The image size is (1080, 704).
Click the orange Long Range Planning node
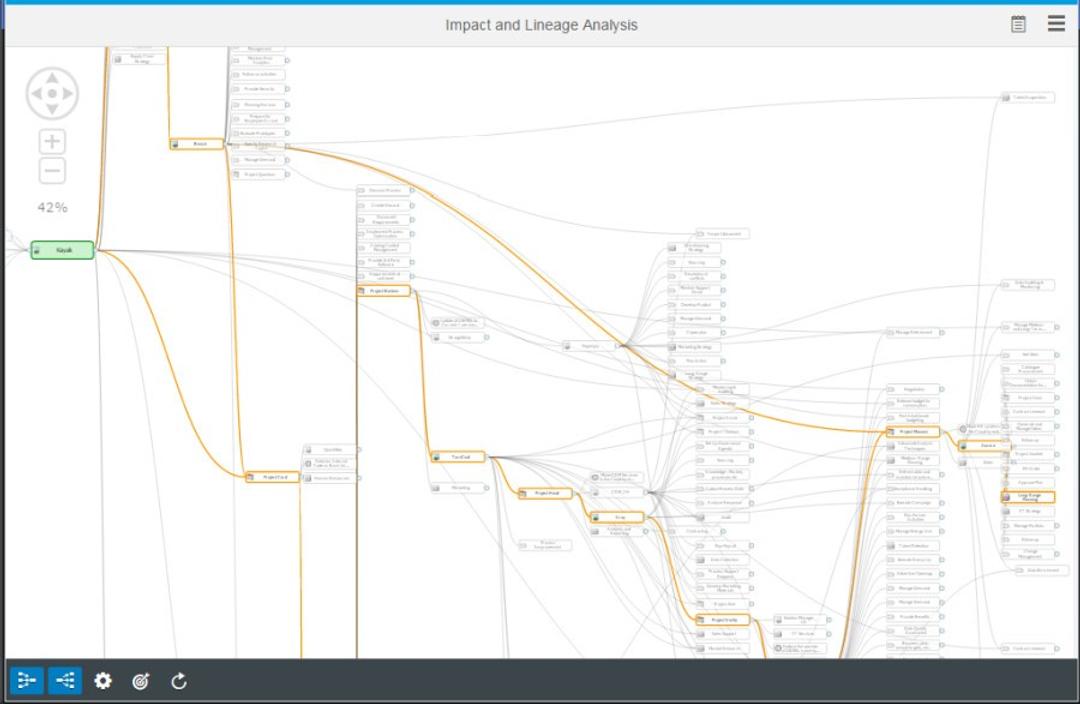(1027, 498)
